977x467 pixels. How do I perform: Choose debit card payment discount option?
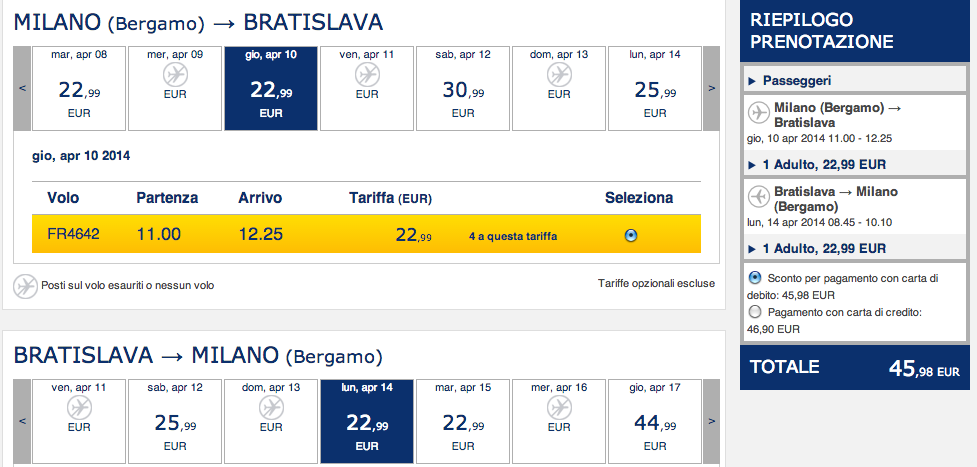coord(754,276)
